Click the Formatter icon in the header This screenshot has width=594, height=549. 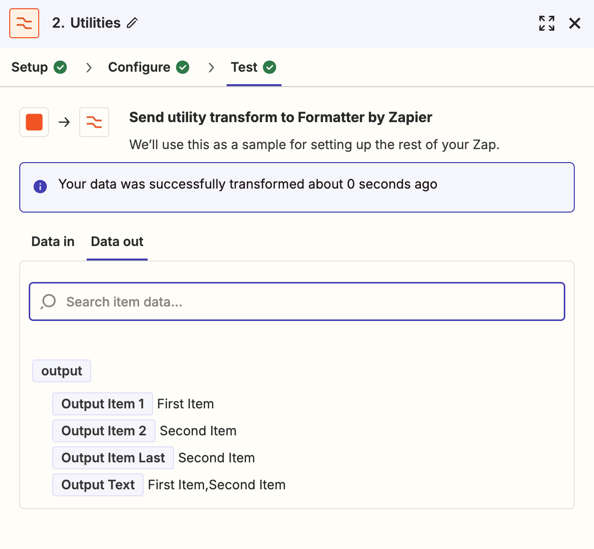(x=24, y=23)
